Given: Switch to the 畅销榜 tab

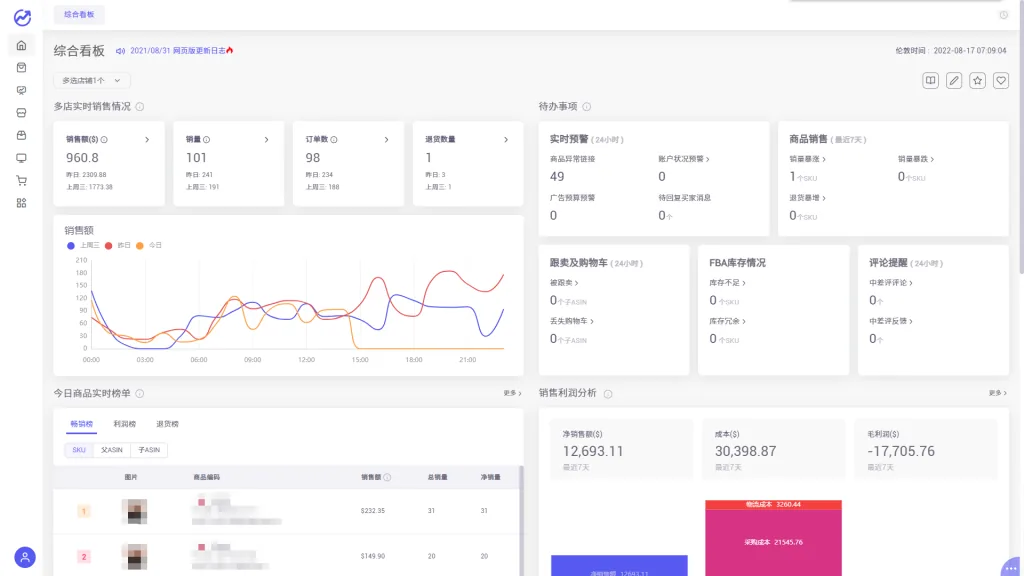Looking at the screenshot, I should click(82, 424).
